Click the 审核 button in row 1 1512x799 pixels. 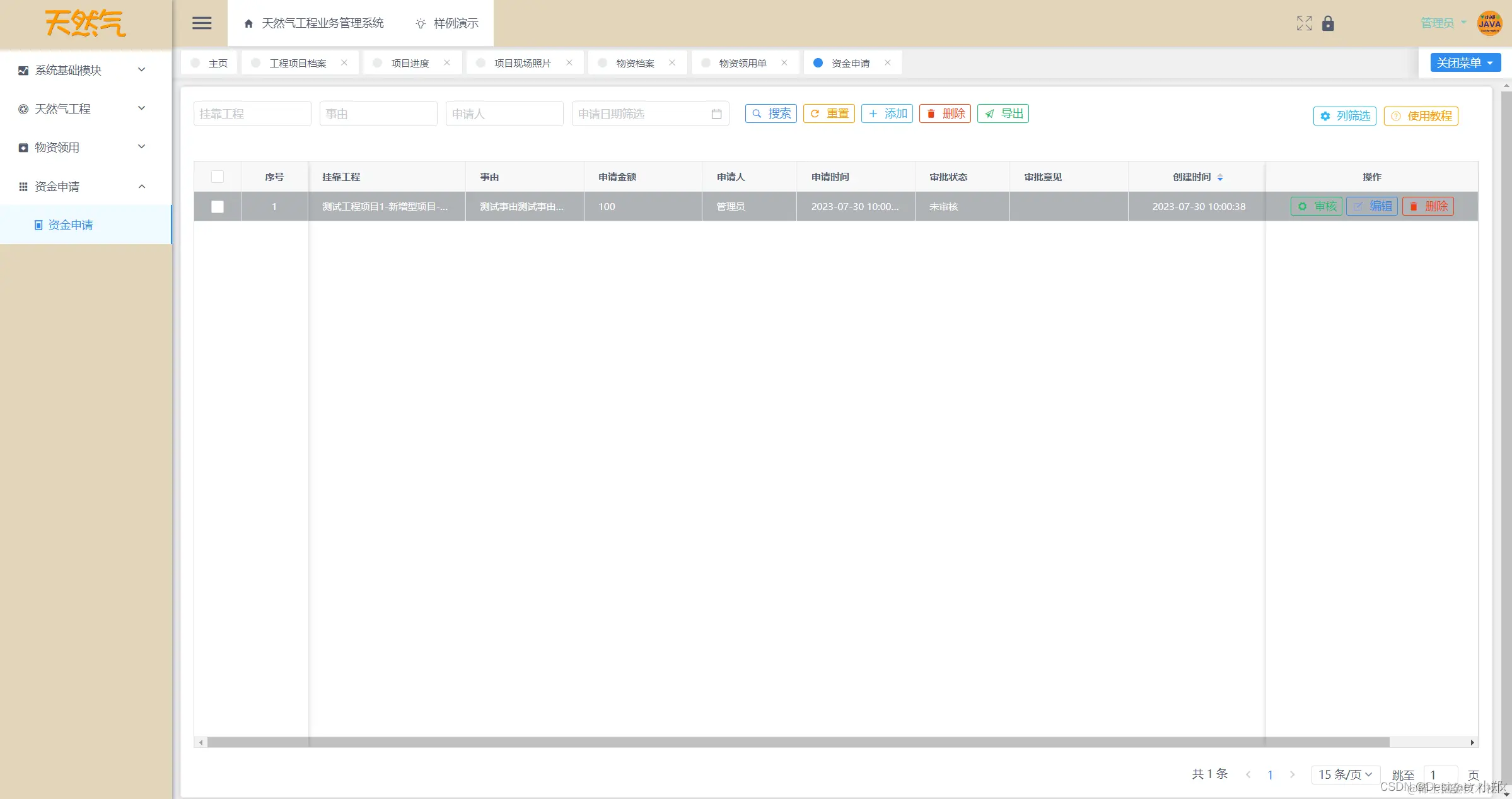(x=1317, y=206)
